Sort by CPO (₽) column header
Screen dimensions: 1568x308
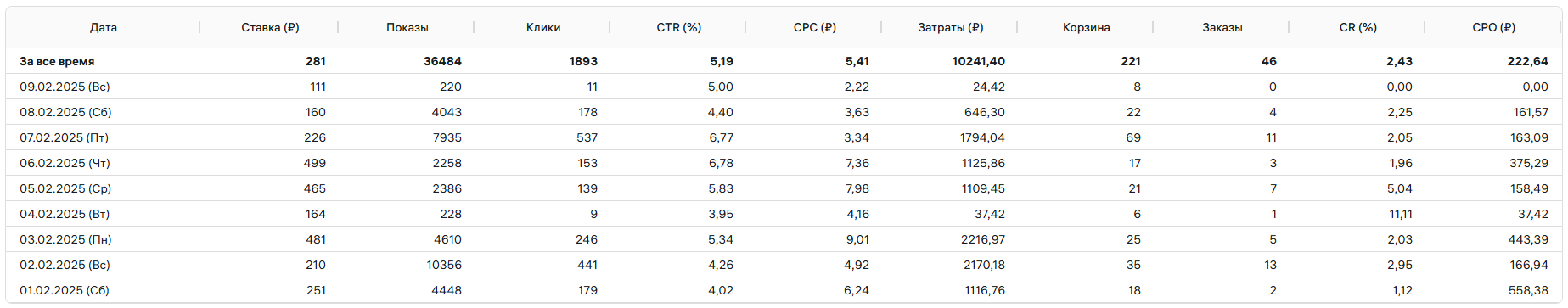coord(1494,27)
